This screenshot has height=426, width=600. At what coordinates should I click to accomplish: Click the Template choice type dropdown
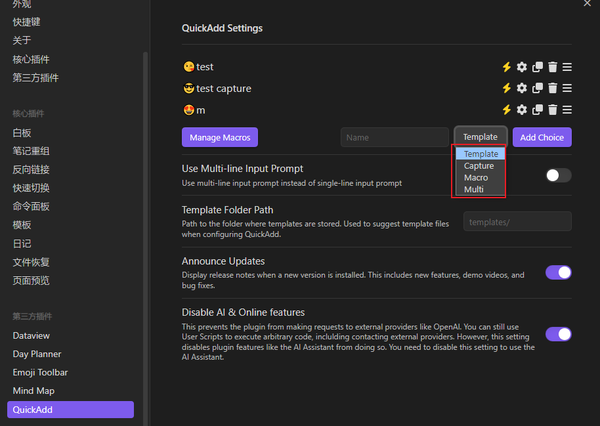pyautogui.click(x=481, y=137)
